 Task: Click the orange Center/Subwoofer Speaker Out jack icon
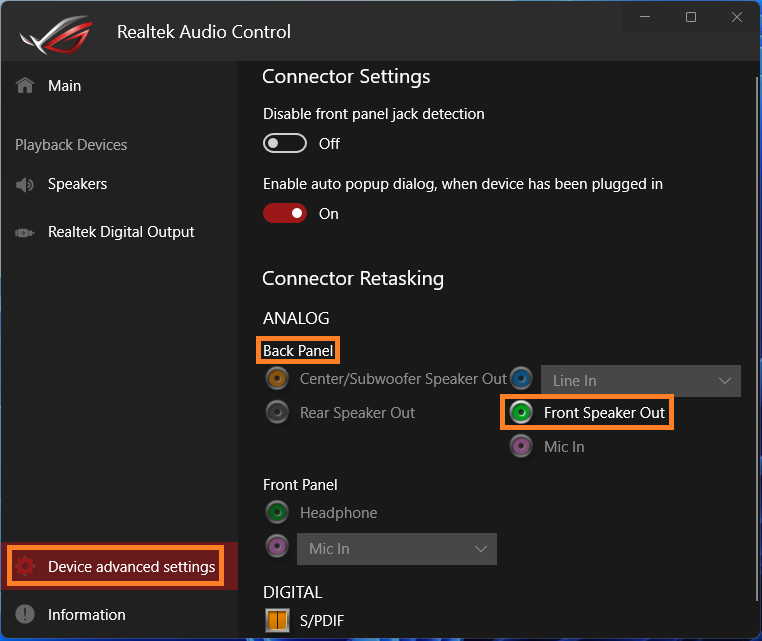coord(277,378)
